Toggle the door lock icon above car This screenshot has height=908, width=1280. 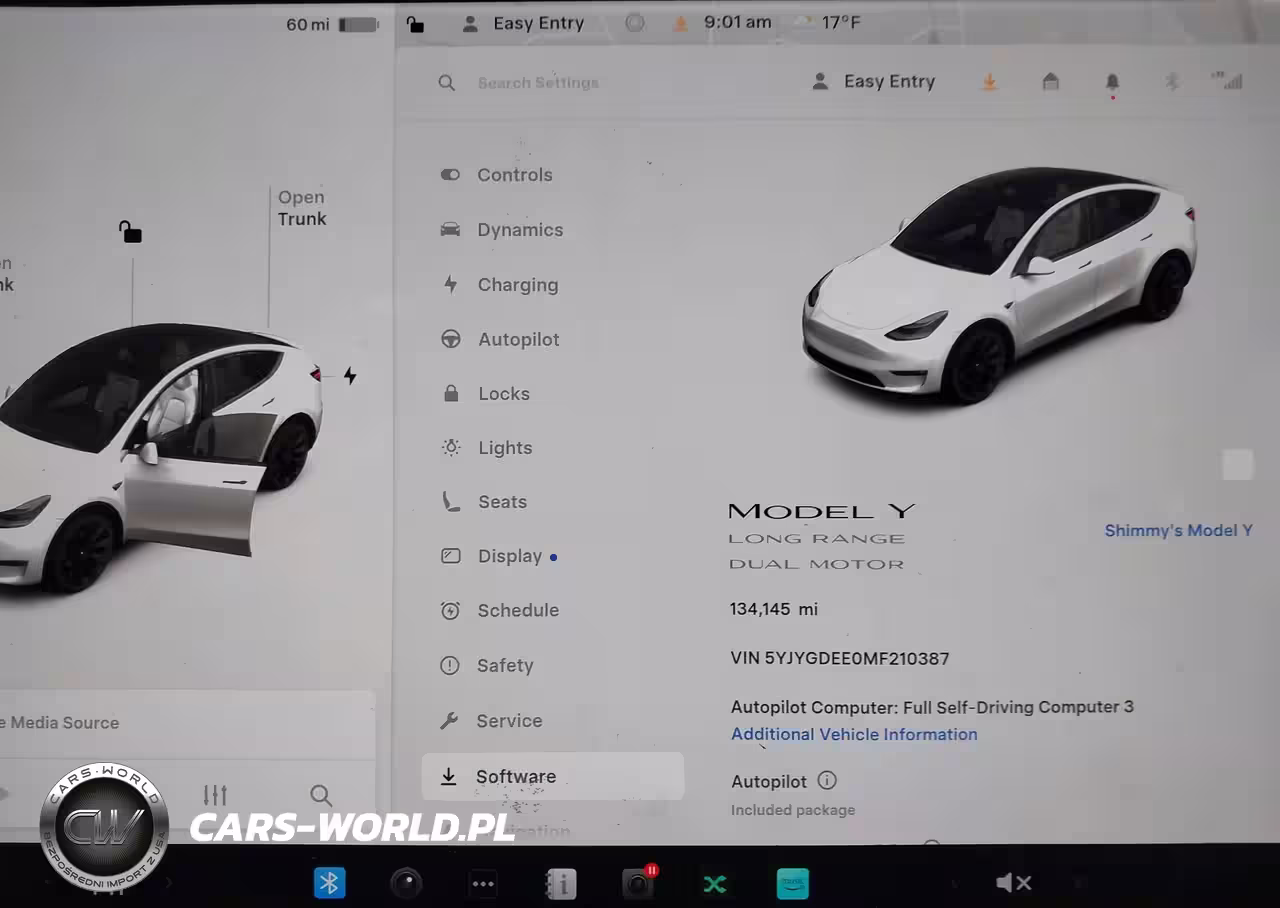(x=130, y=232)
